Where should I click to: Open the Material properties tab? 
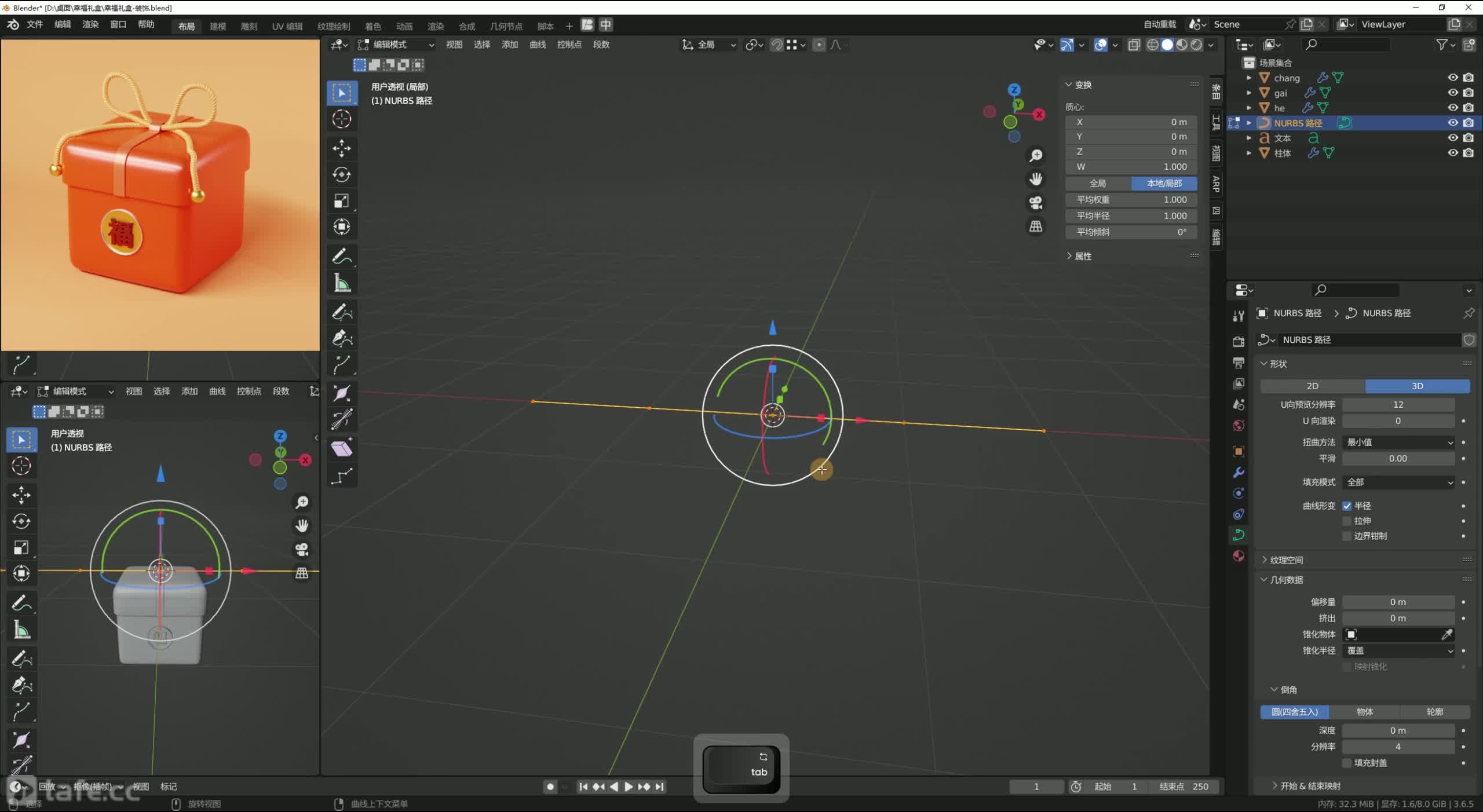(x=1239, y=556)
